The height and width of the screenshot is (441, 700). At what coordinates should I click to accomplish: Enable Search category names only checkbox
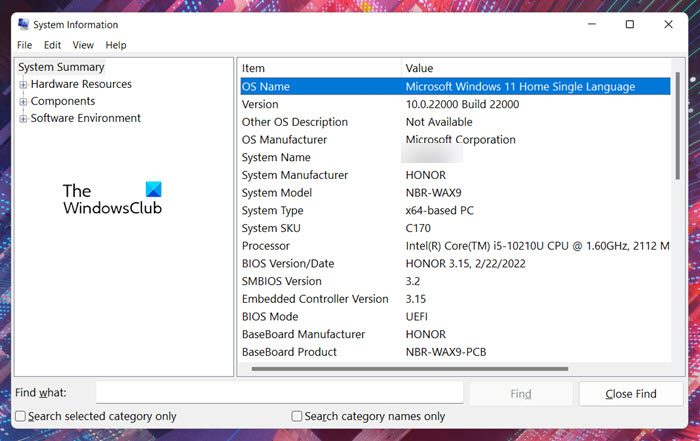pos(296,416)
